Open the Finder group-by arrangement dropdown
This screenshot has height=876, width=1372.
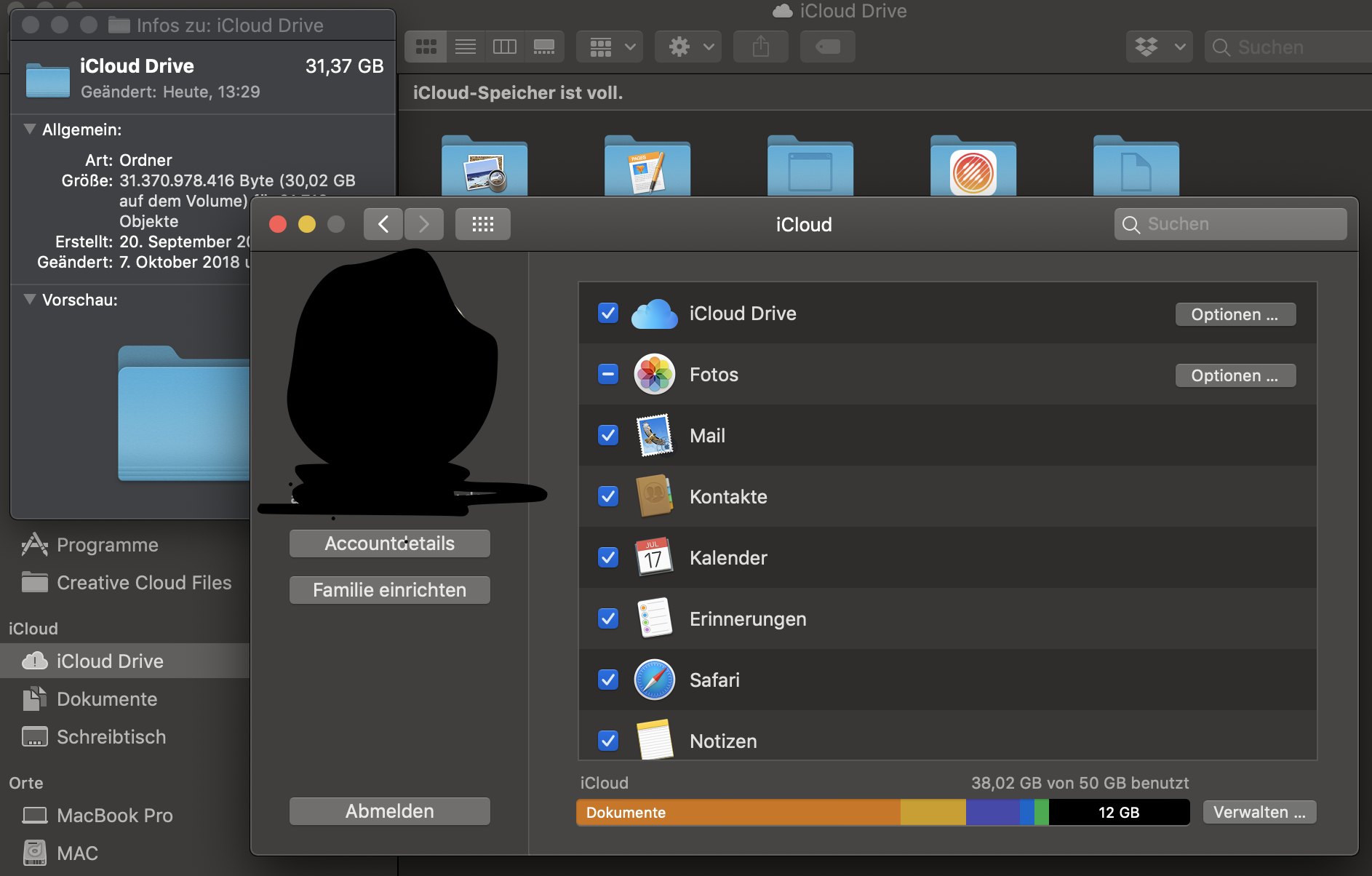pyautogui.click(x=610, y=47)
